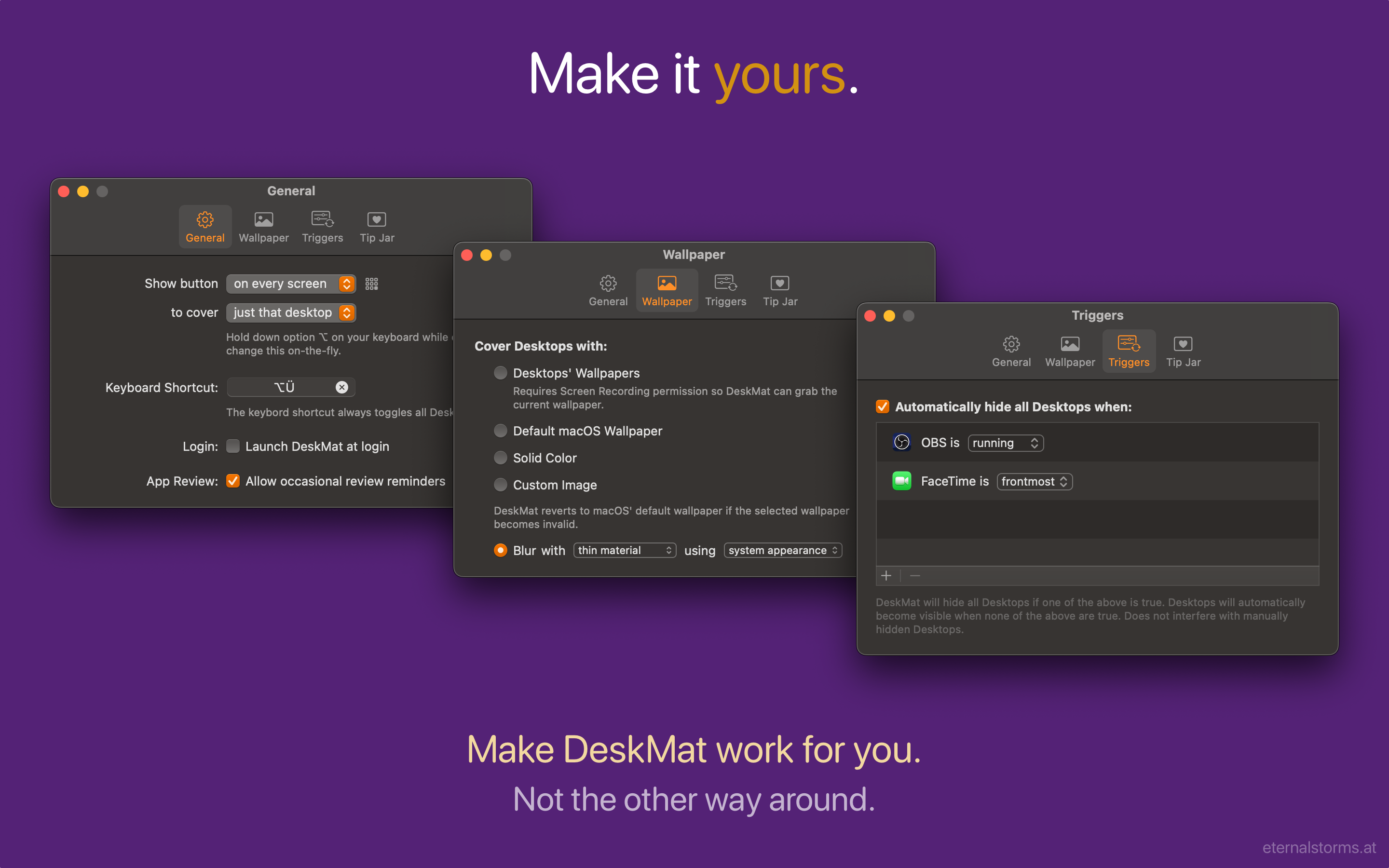
Task: Click the OBS app icon in the trigger row
Action: pos(902,443)
